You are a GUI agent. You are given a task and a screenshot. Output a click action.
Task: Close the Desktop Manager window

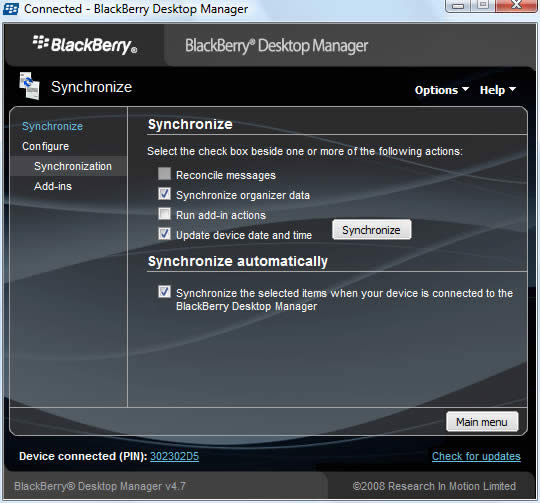(x=516, y=6)
